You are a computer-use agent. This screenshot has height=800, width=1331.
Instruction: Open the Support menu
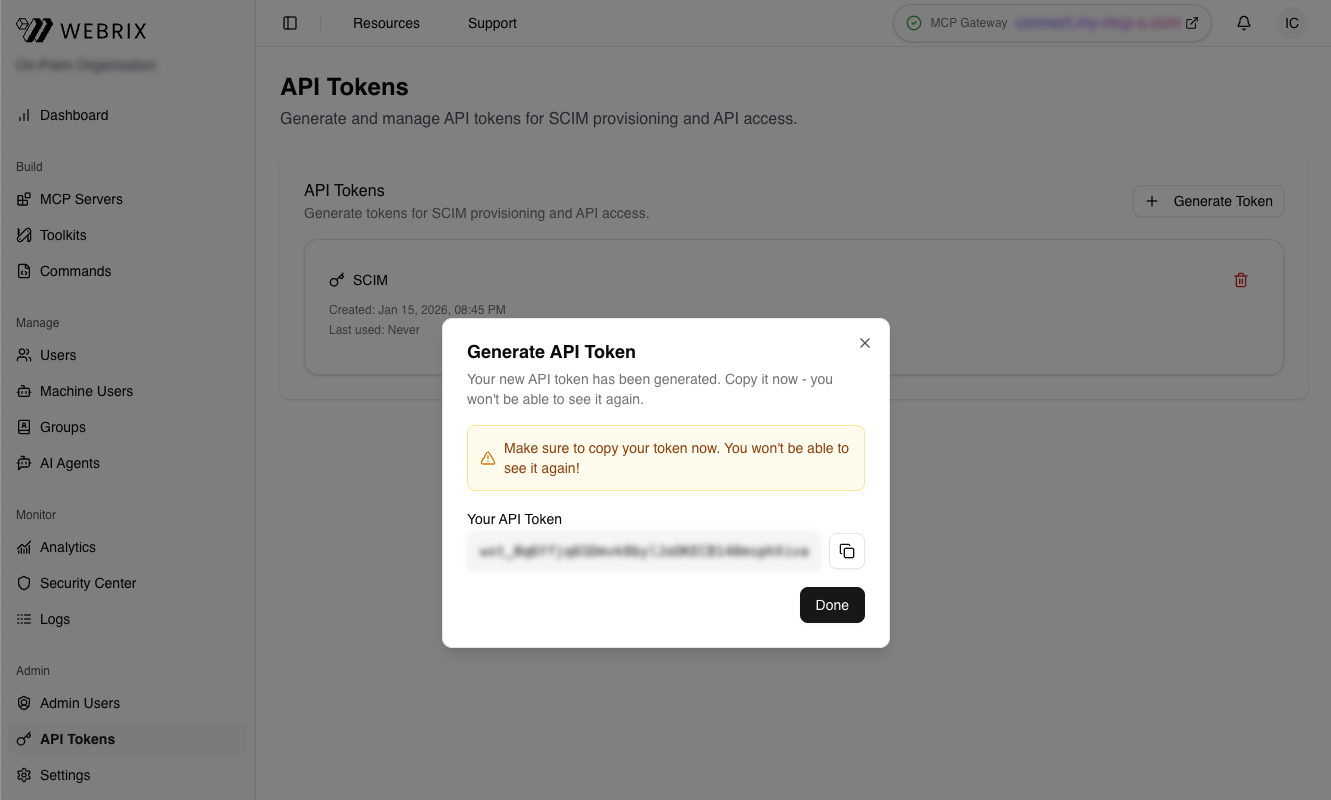491,23
